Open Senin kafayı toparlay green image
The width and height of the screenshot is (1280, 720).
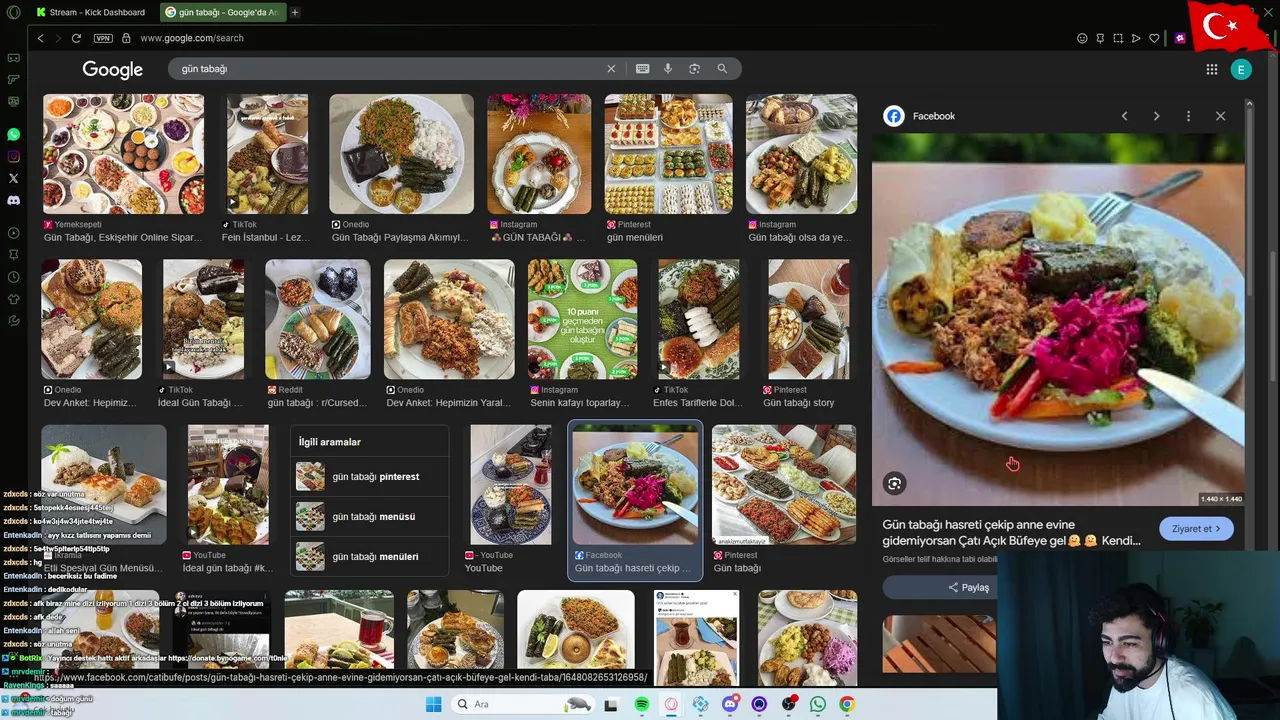[x=582, y=319]
